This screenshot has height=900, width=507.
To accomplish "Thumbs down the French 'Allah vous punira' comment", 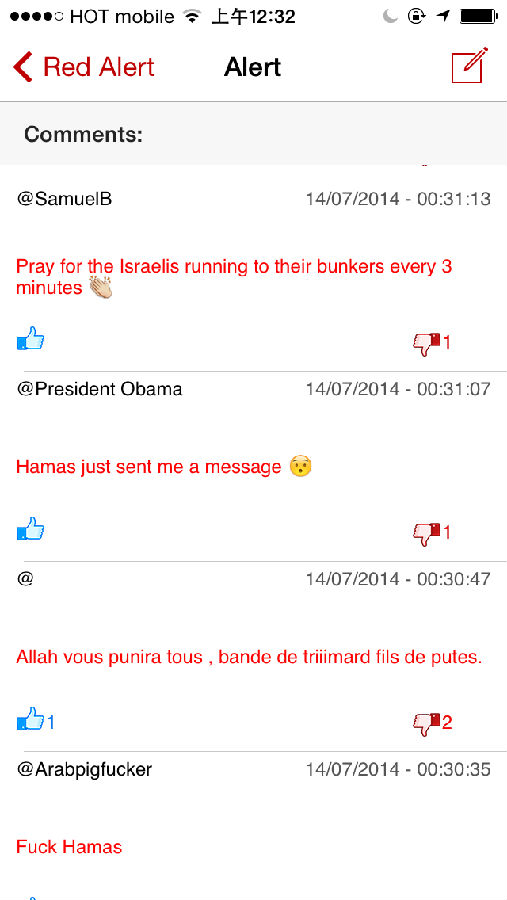I will pos(427,724).
